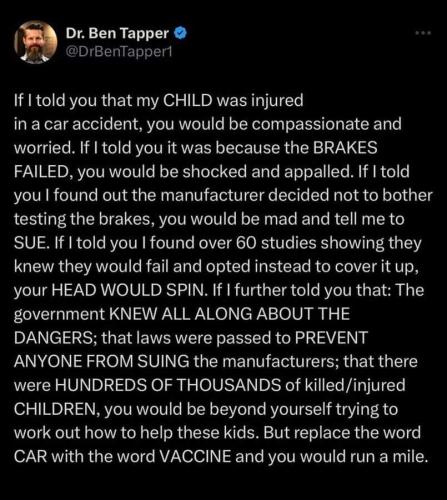Click the word SUE in the tweet
The image size is (447, 500).
click(28, 243)
